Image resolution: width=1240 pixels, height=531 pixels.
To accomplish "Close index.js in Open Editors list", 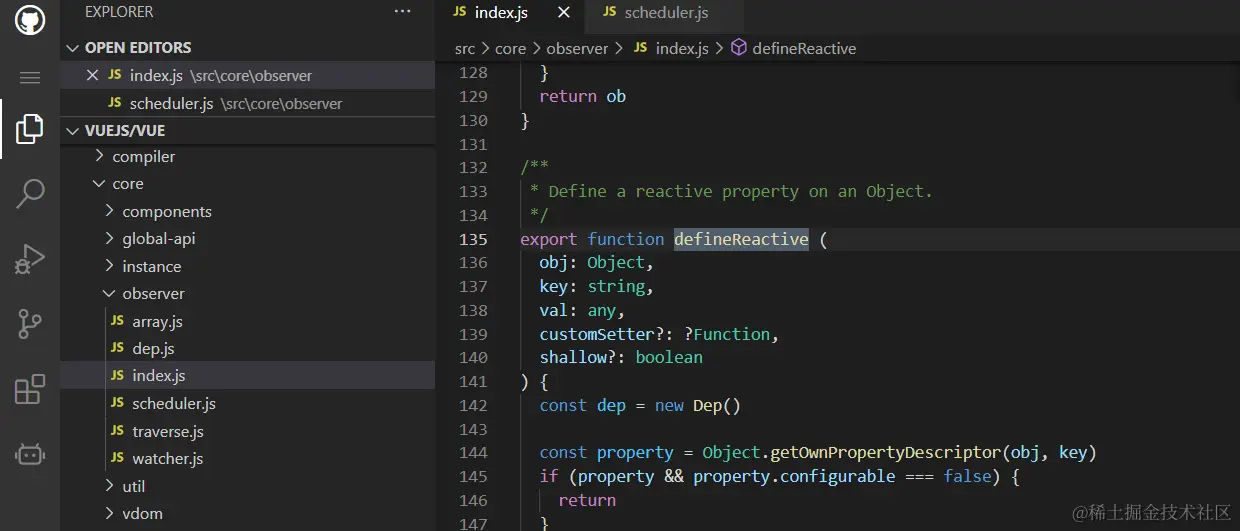I will [x=93, y=76].
